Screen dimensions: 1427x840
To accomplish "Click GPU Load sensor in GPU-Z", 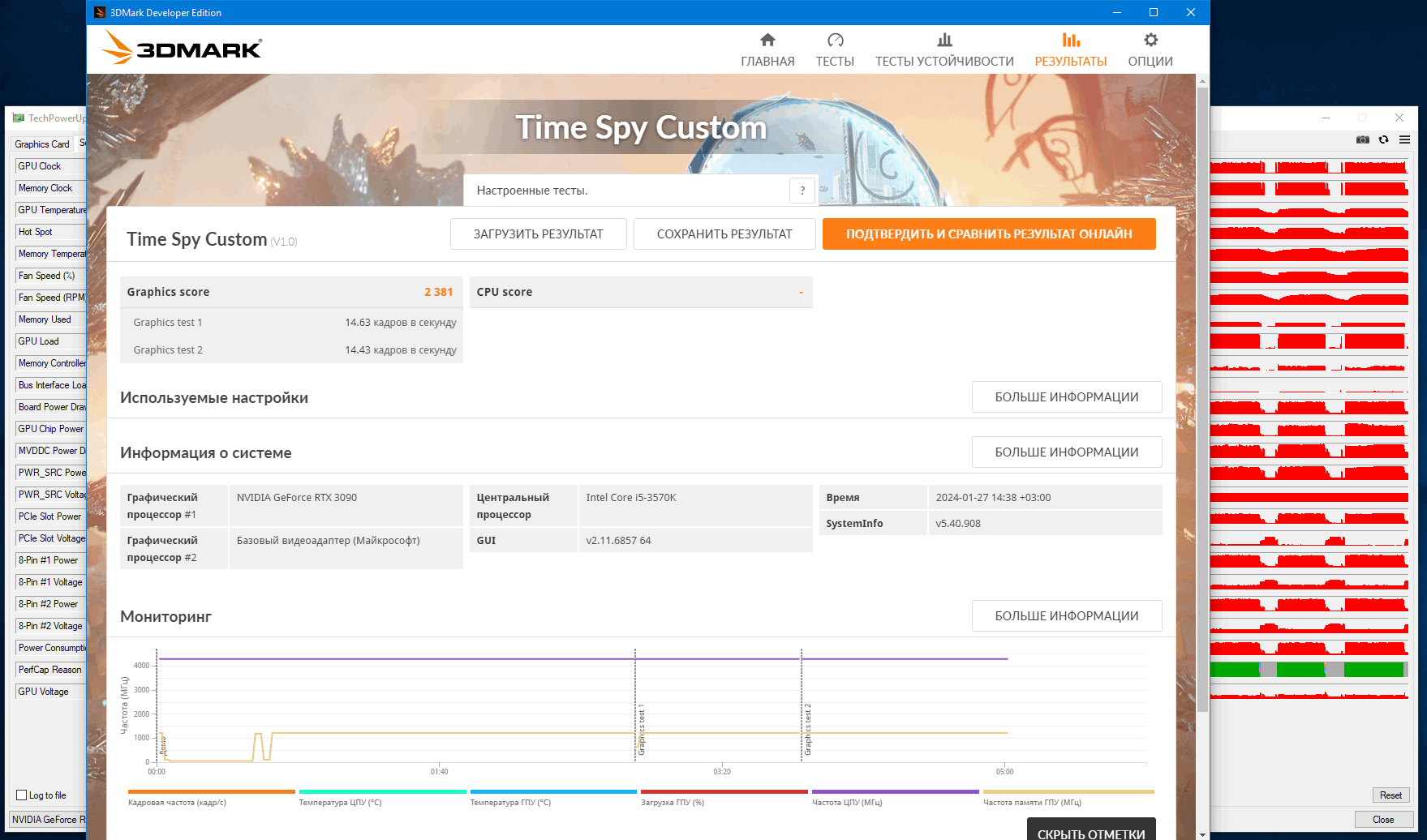I will tap(50, 341).
